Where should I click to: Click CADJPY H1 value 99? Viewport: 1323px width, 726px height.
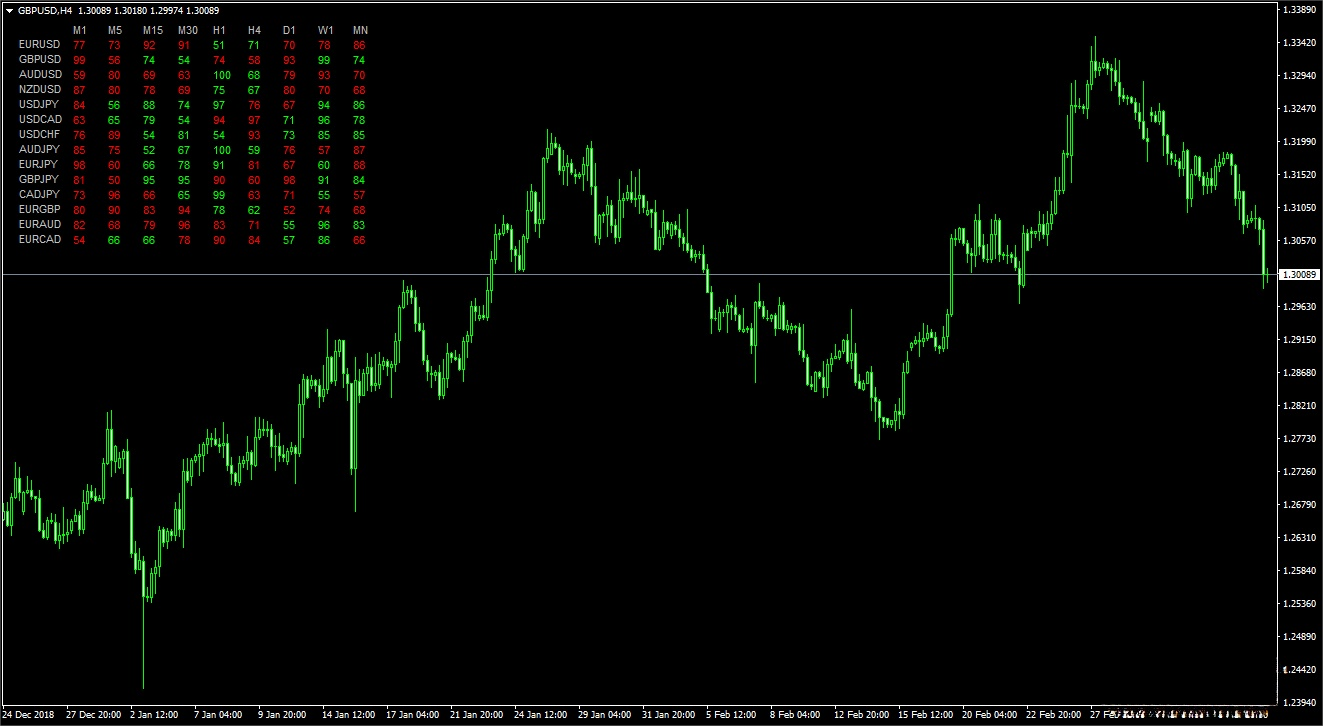pos(220,194)
